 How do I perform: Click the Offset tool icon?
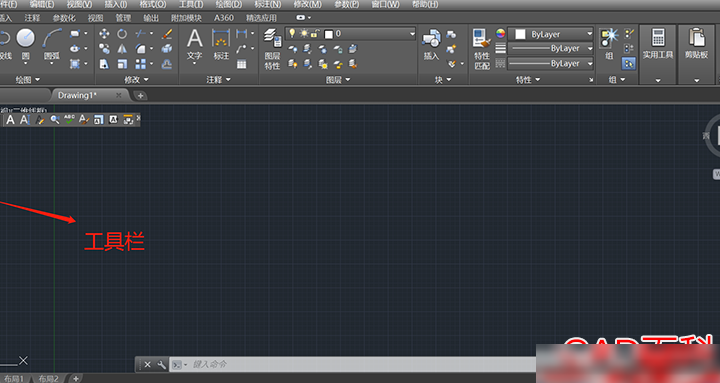[x=167, y=64]
